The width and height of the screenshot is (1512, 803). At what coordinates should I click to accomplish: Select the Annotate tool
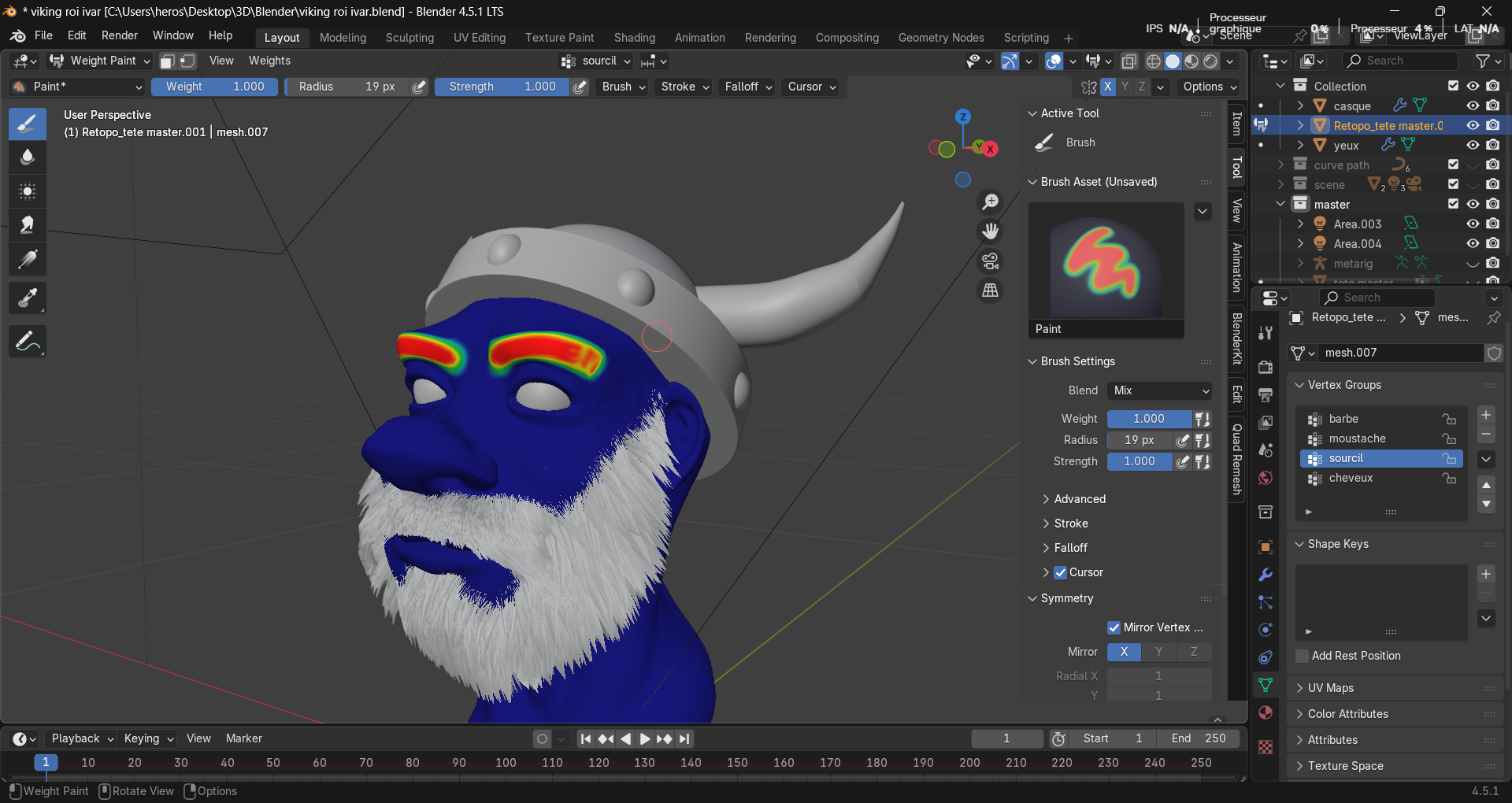28,342
